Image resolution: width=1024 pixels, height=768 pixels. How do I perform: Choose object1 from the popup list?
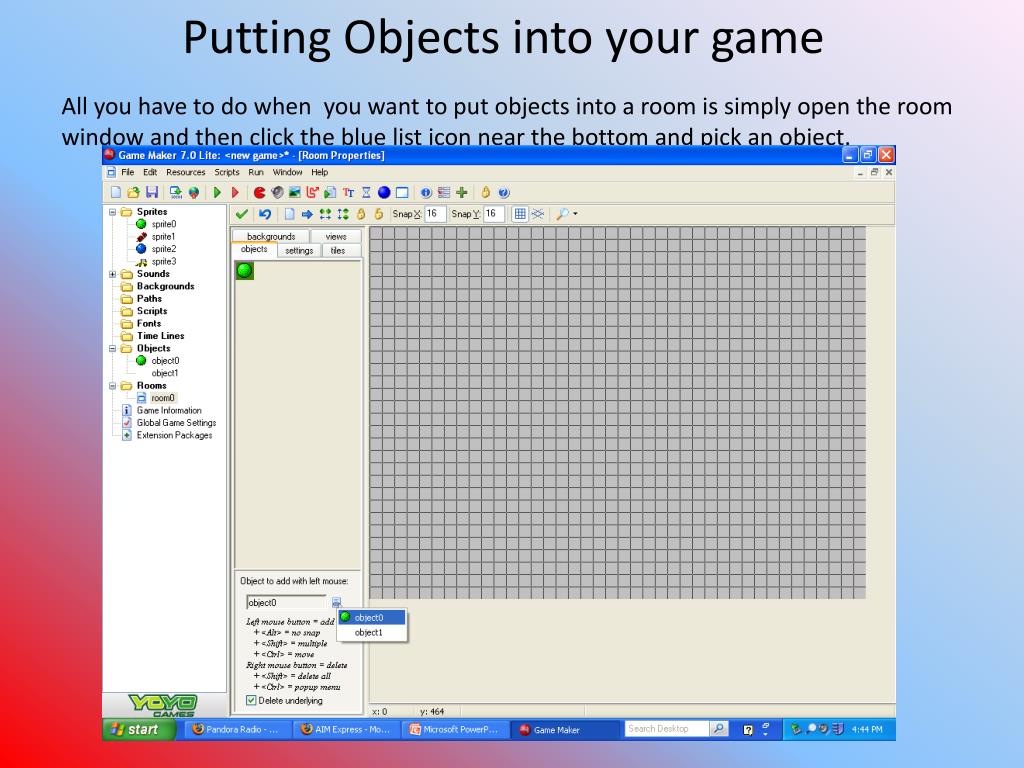(x=372, y=632)
